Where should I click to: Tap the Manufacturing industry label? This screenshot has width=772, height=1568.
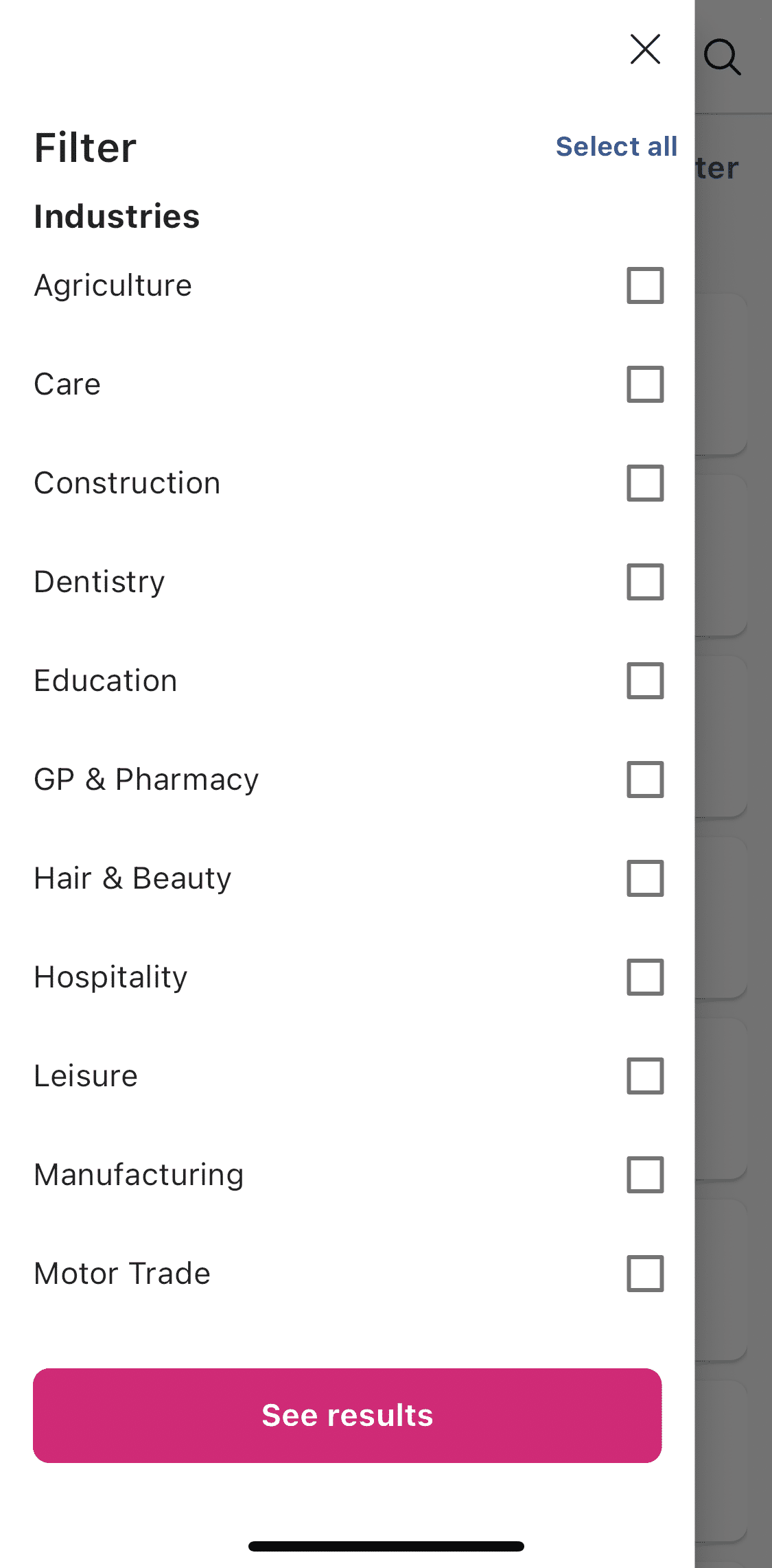tap(139, 1175)
